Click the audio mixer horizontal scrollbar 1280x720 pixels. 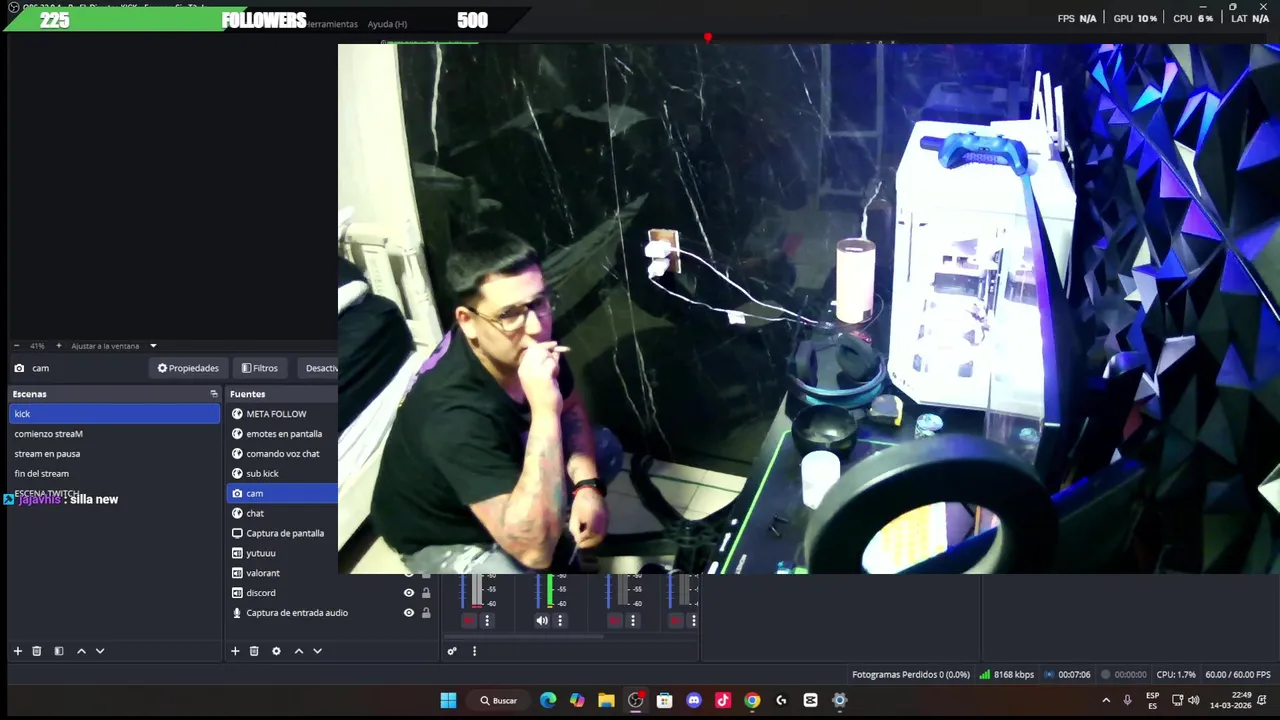coord(524,636)
